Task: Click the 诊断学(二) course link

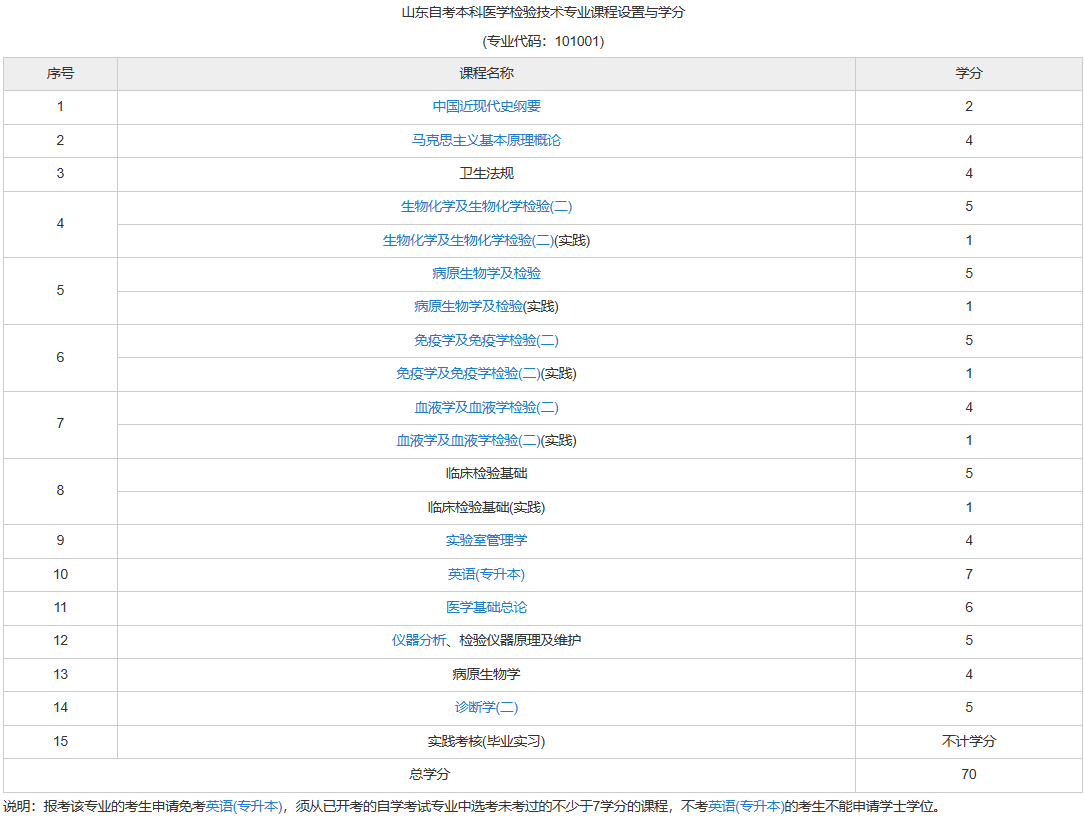Action: click(485, 706)
